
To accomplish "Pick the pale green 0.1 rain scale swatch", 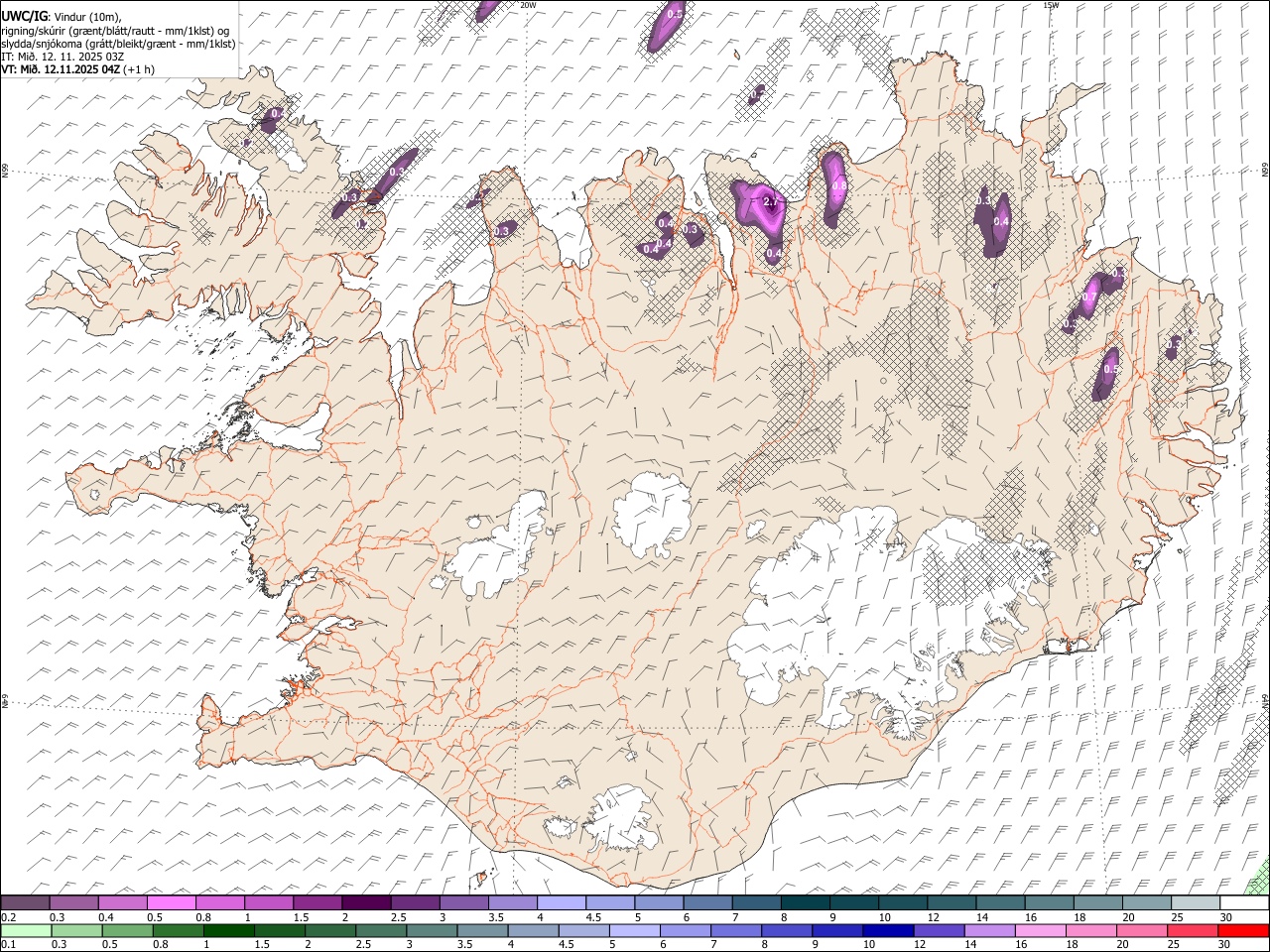I will pyautogui.click(x=26, y=930).
